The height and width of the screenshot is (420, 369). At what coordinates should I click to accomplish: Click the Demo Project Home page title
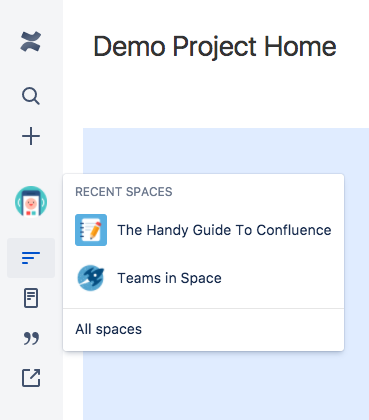click(x=215, y=47)
